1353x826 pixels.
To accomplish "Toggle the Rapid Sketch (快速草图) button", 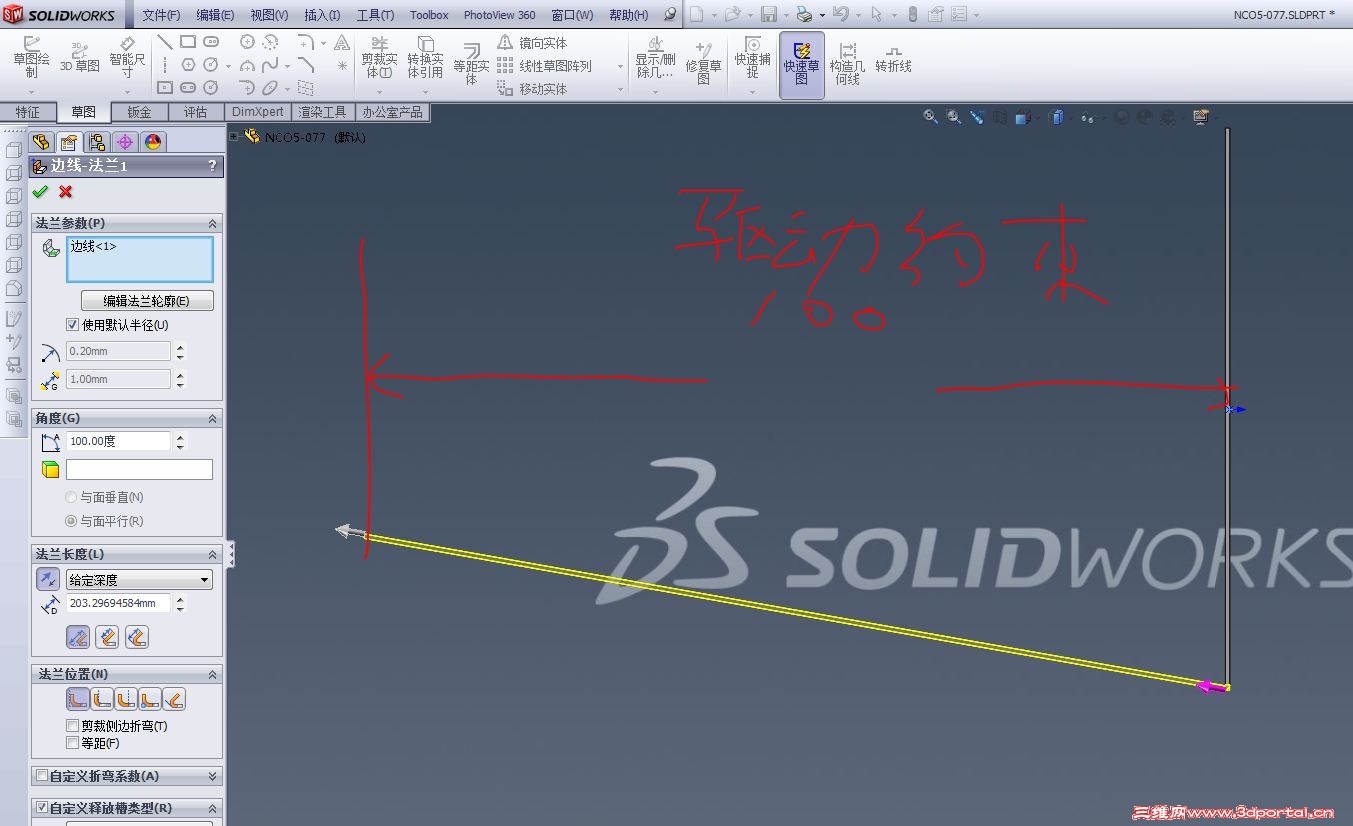I will click(x=801, y=65).
